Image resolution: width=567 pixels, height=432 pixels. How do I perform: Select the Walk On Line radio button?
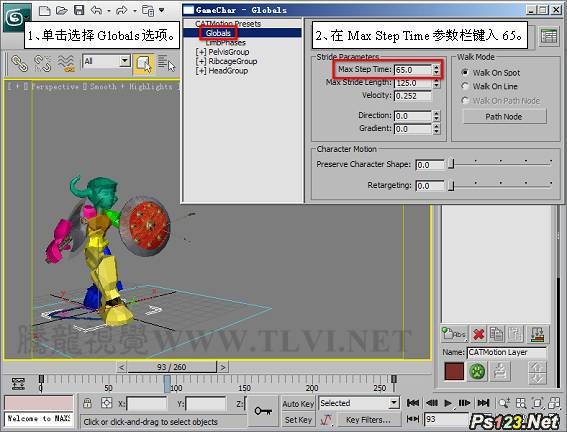[x=465, y=86]
